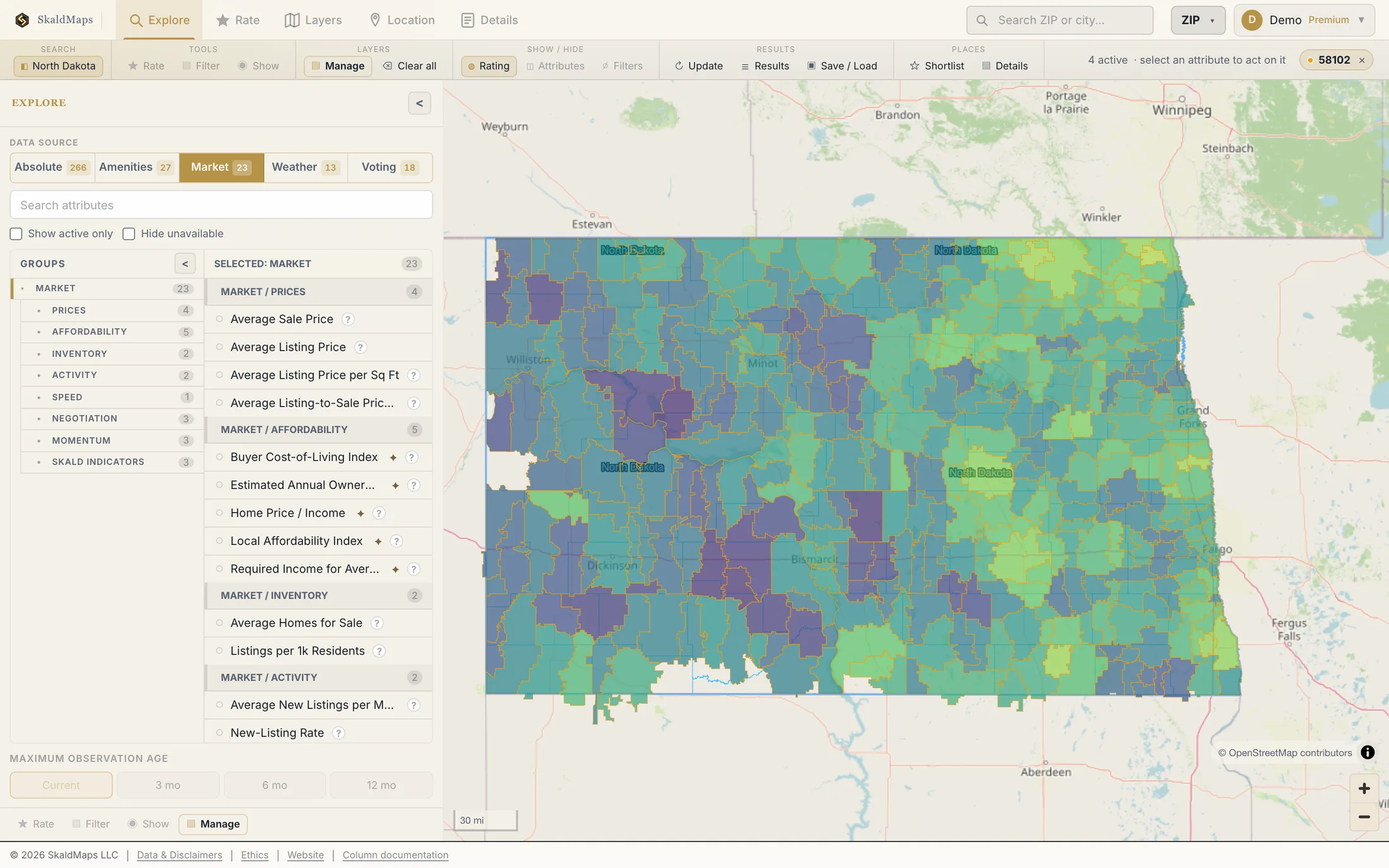Select the Voting data source tab
This screenshot has height=868, width=1389.
pos(390,167)
